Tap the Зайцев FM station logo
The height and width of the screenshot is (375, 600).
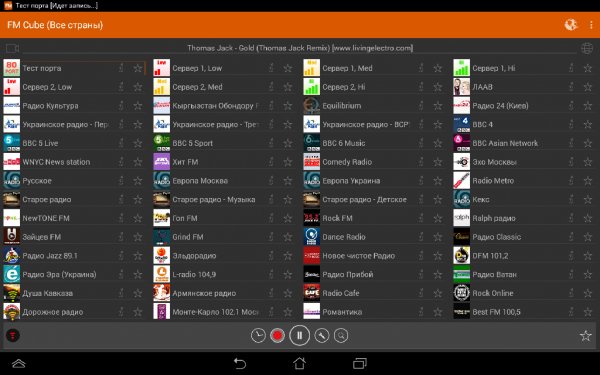click(x=11, y=236)
